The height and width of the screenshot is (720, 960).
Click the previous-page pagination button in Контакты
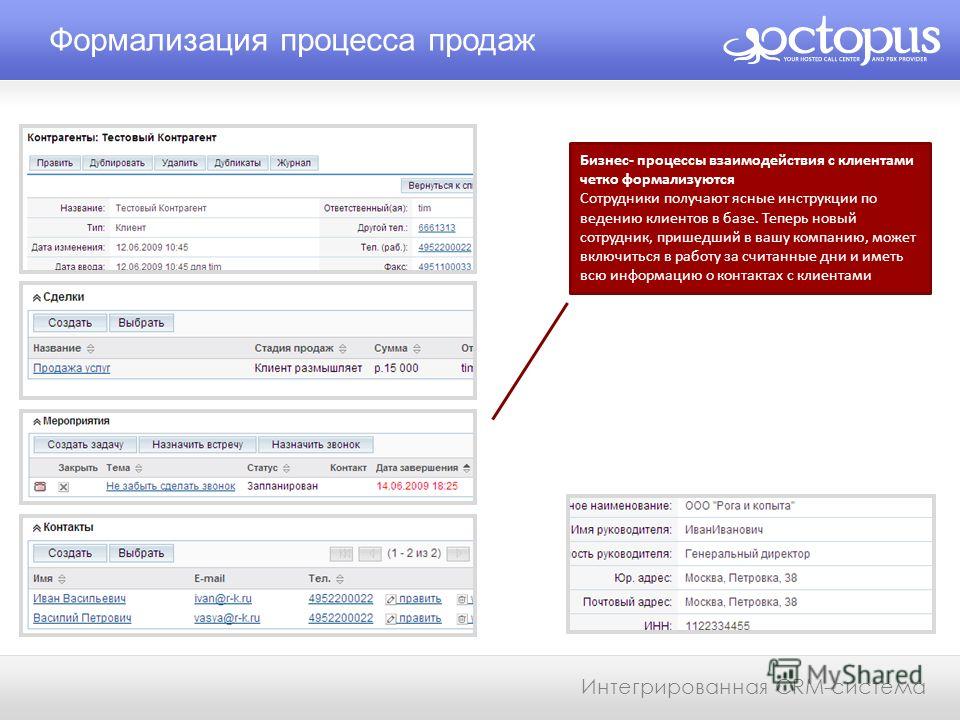click(x=370, y=553)
